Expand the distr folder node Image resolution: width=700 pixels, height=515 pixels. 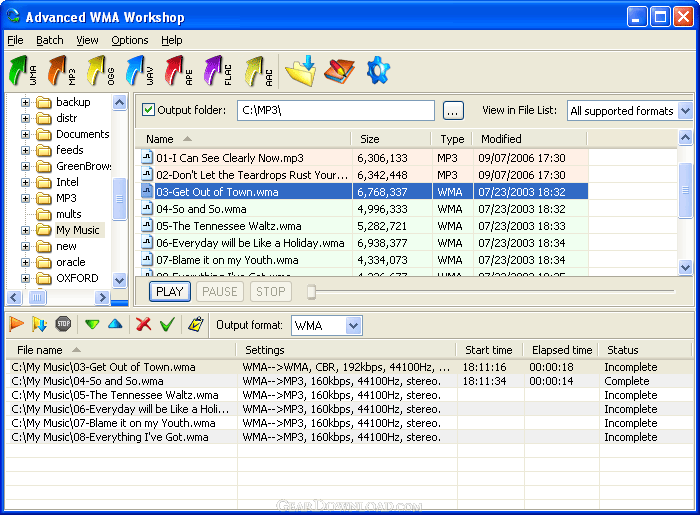click(25, 118)
